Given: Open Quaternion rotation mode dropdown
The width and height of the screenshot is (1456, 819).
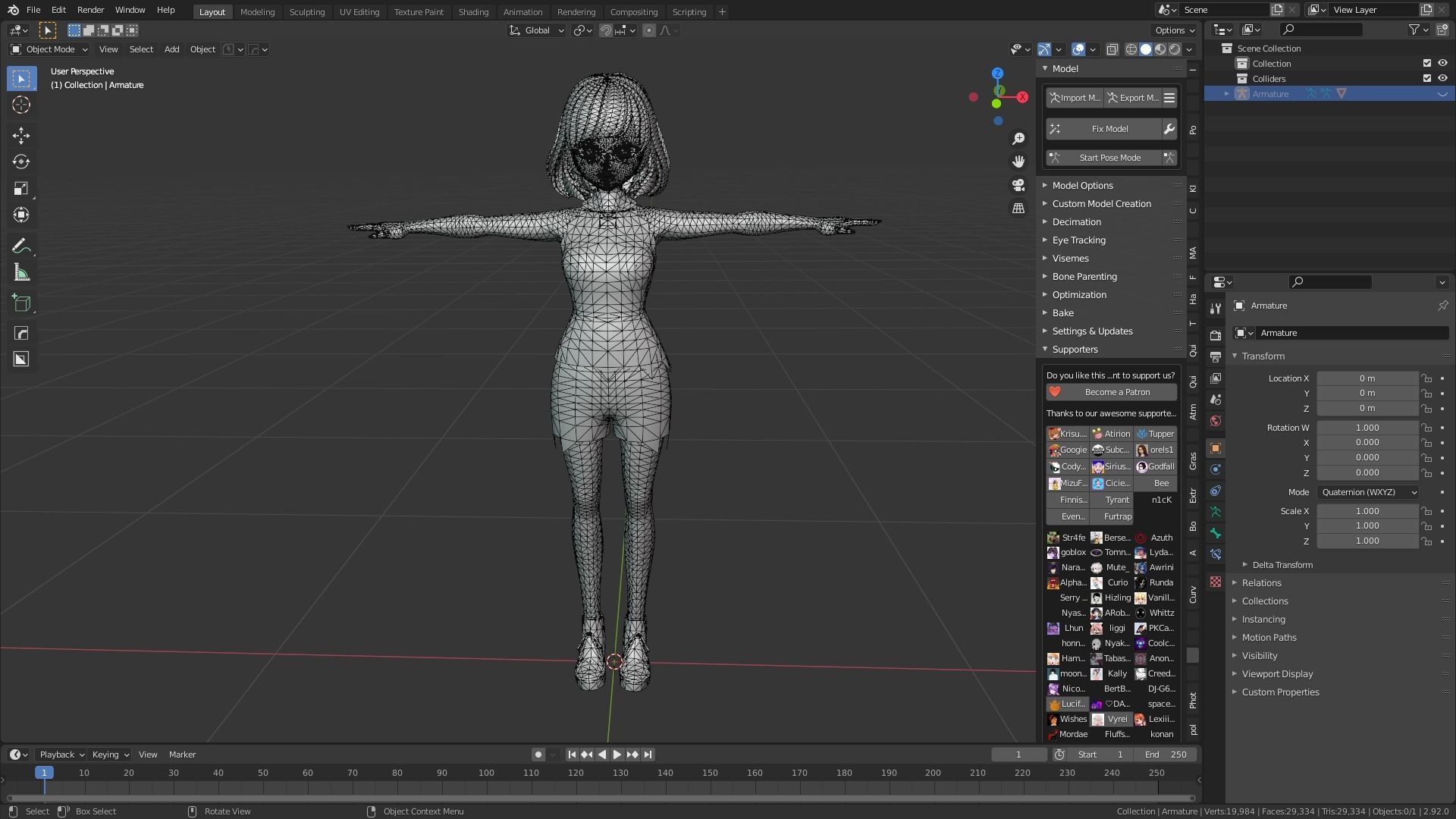Looking at the screenshot, I should pyautogui.click(x=1367, y=492).
